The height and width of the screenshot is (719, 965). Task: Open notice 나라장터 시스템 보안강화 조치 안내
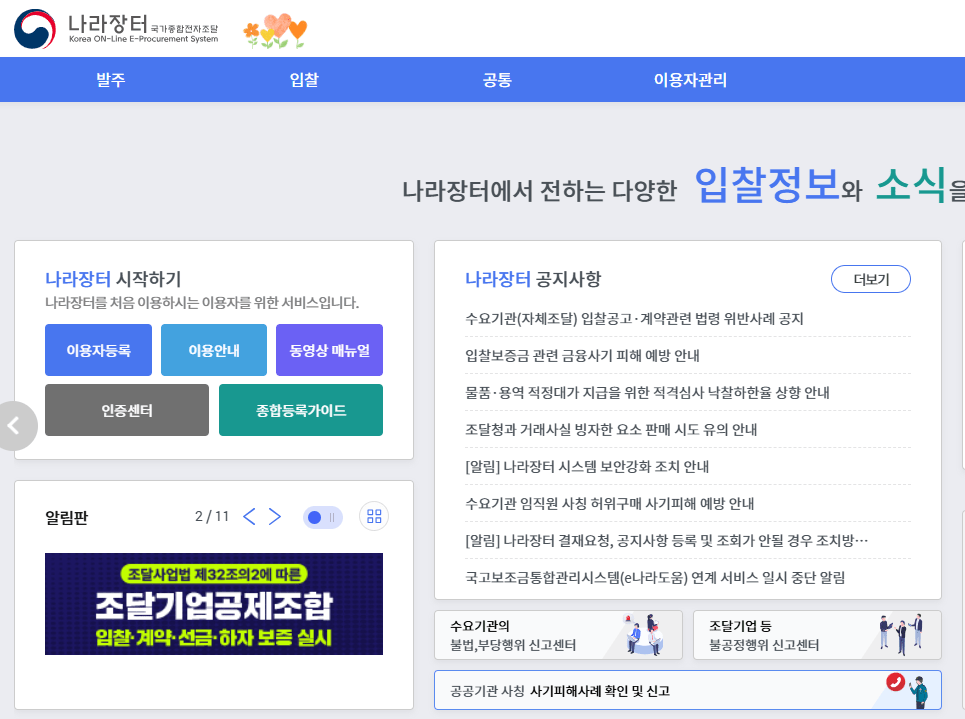[587, 467]
